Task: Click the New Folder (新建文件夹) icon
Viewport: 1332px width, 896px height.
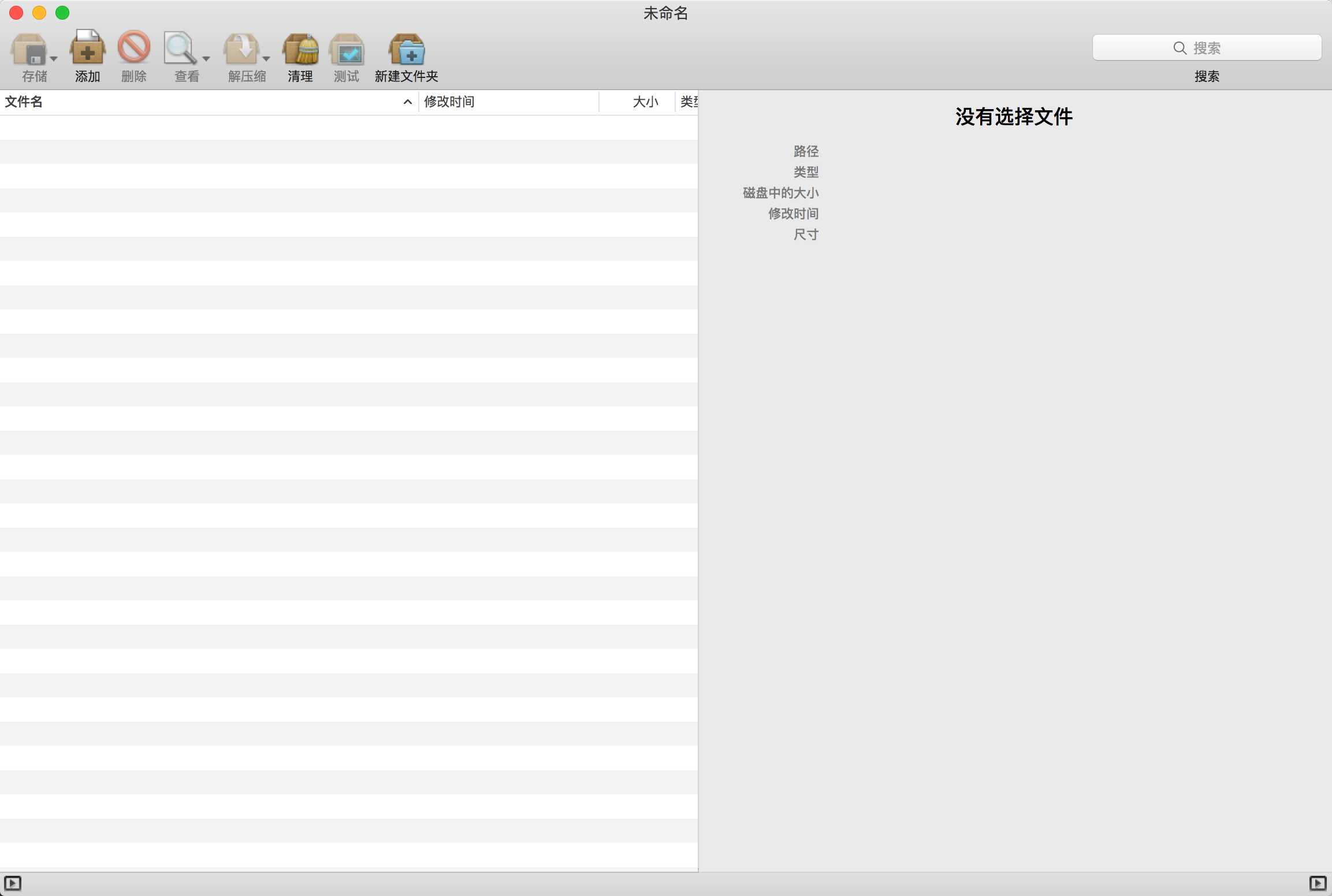Action: pyautogui.click(x=407, y=50)
